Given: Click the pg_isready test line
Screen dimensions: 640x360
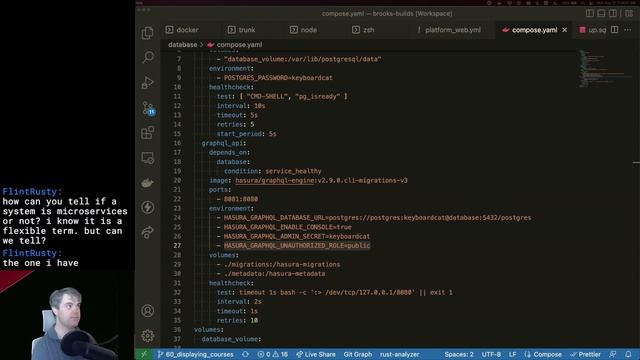Looking at the screenshot, I should pos(282,96).
